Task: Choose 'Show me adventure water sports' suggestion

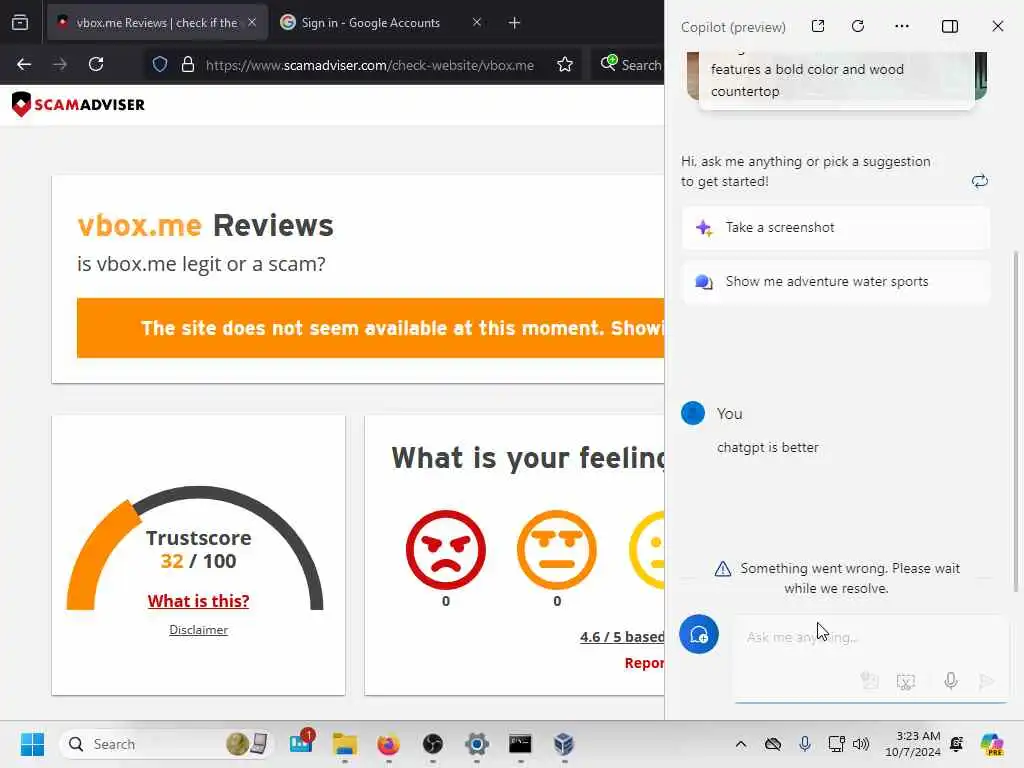Action: 836,281
